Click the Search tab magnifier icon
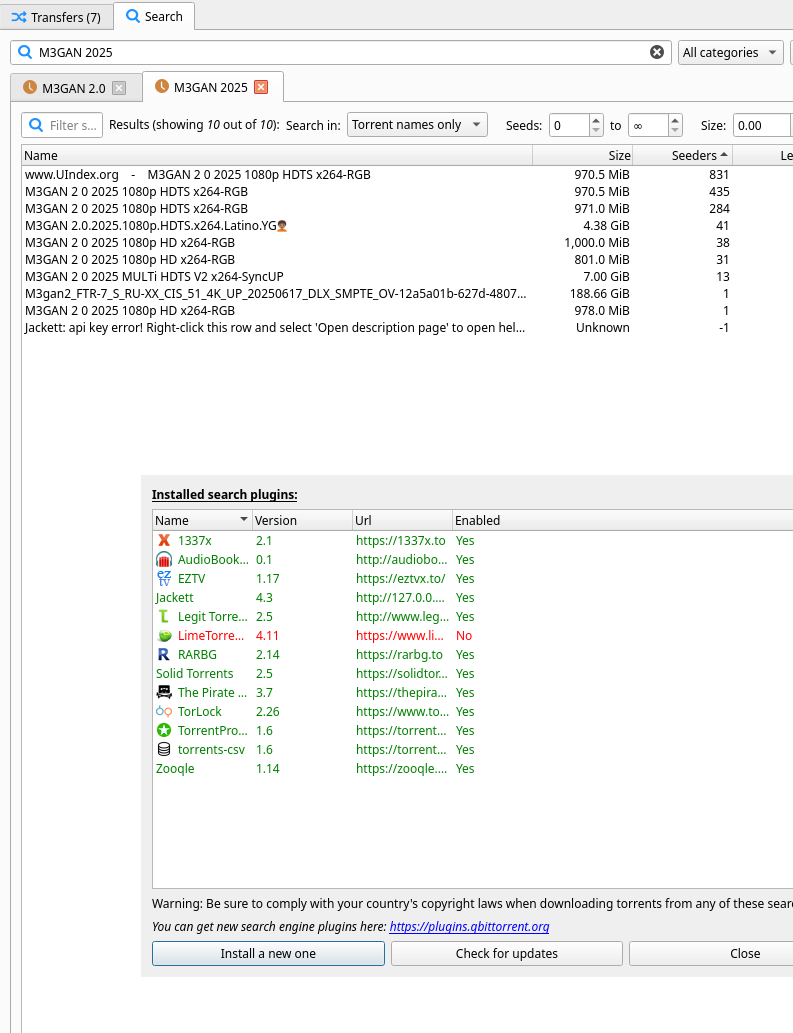793x1033 pixels. (x=133, y=16)
